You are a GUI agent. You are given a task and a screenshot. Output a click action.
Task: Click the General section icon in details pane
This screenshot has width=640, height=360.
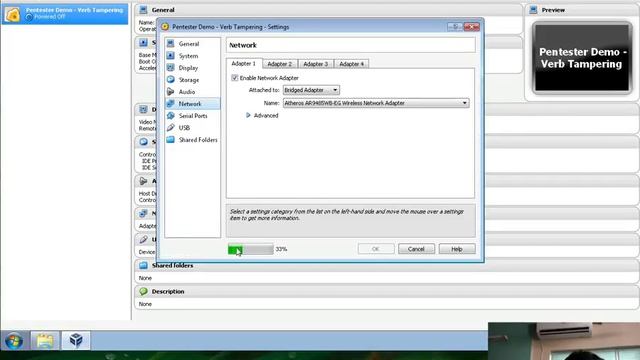pyautogui.click(x=143, y=9)
